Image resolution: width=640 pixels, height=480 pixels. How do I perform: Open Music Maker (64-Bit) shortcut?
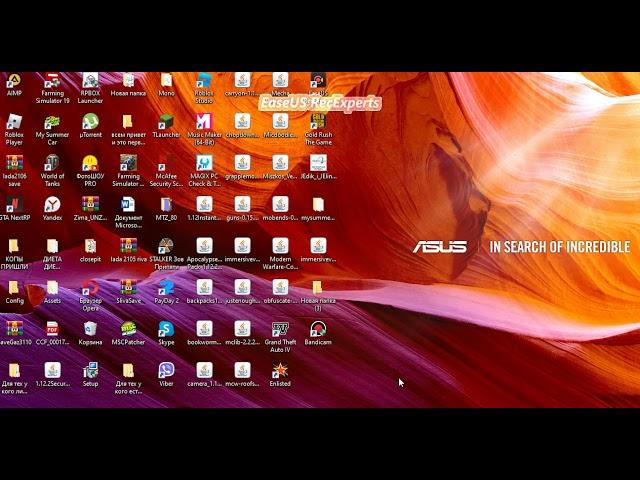tap(204, 130)
